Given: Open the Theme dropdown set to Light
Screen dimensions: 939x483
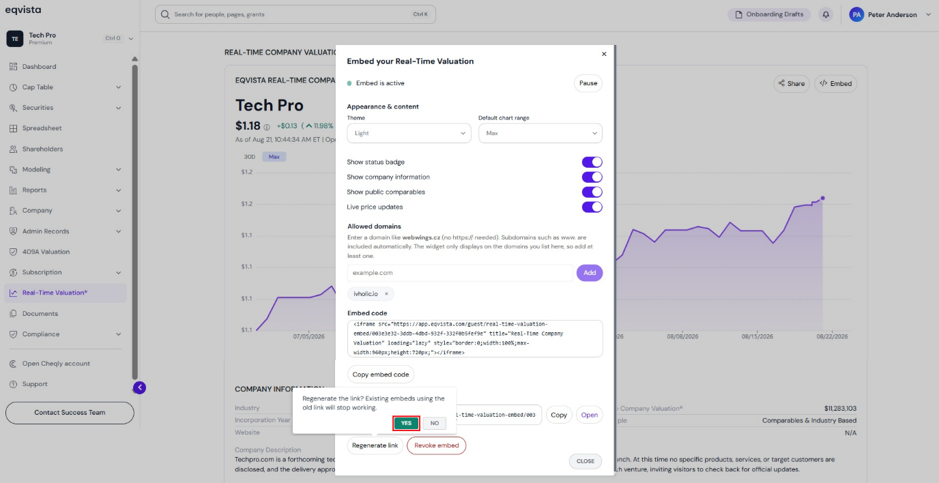Looking at the screenshot, I should click(409, 133).
